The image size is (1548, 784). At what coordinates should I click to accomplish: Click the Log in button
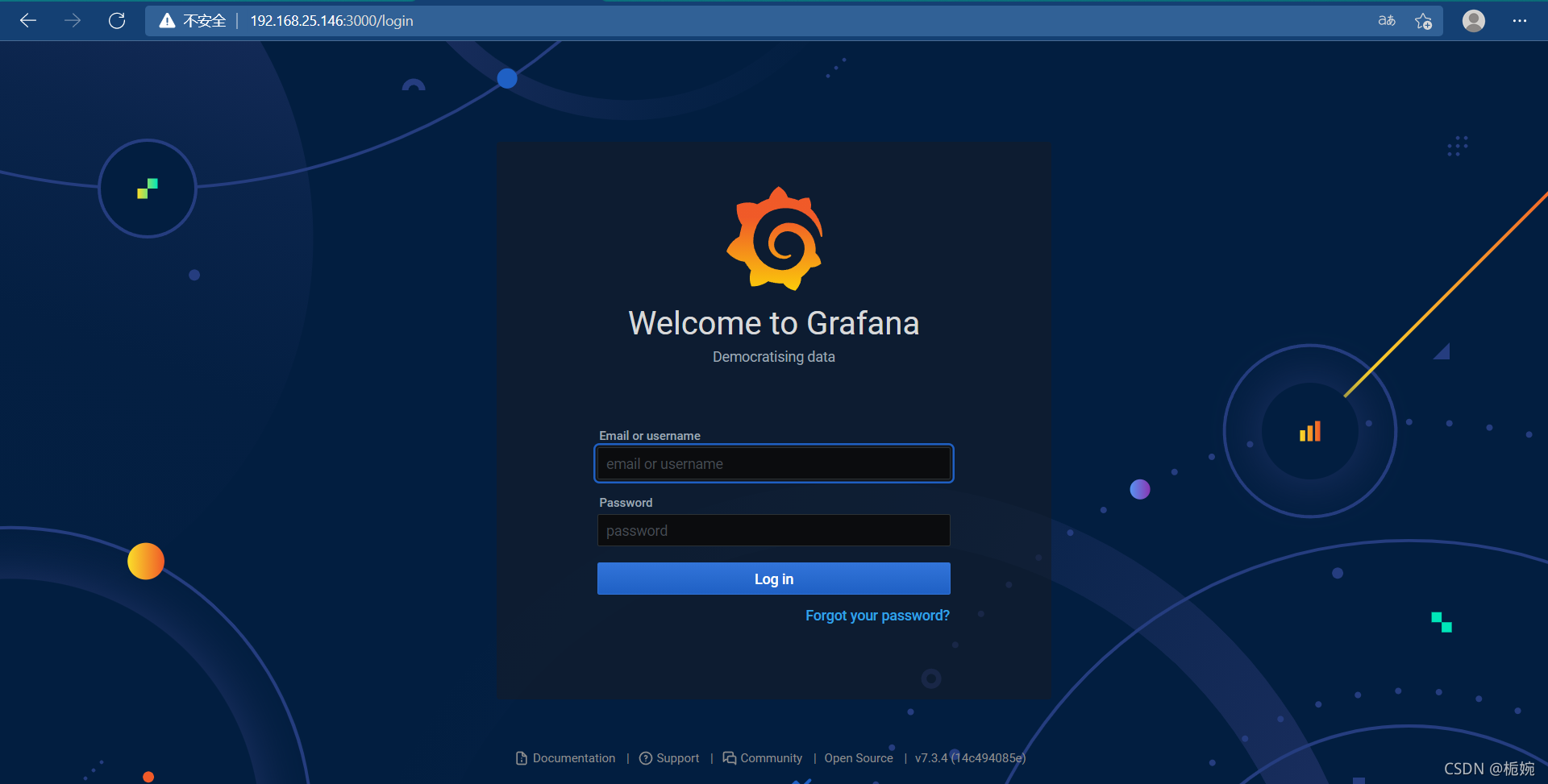click(x=774, y=579)
